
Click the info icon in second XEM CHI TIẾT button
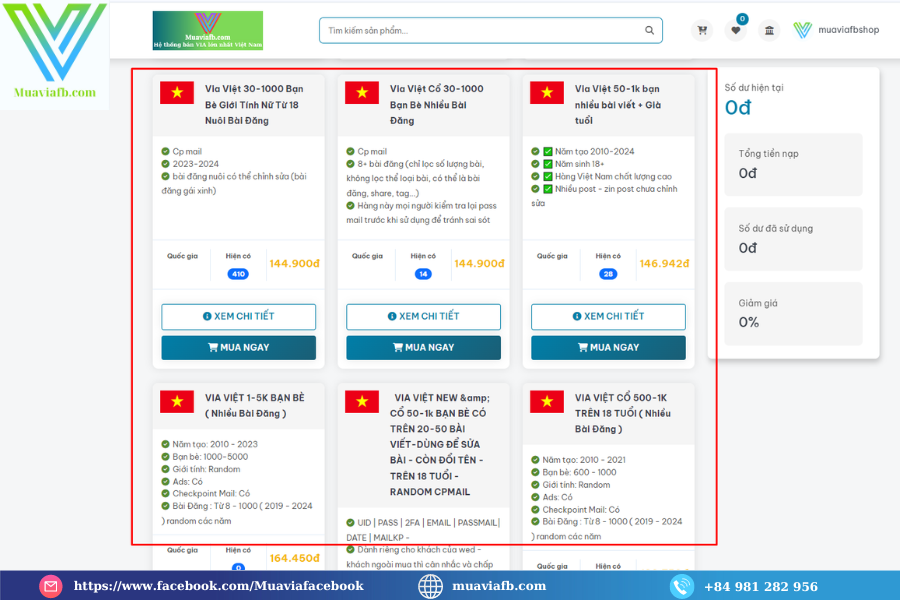(x=392, y=316)
